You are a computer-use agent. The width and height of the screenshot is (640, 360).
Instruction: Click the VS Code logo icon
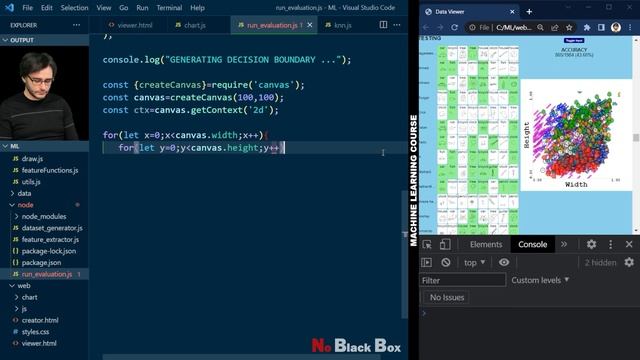point(9,8)
